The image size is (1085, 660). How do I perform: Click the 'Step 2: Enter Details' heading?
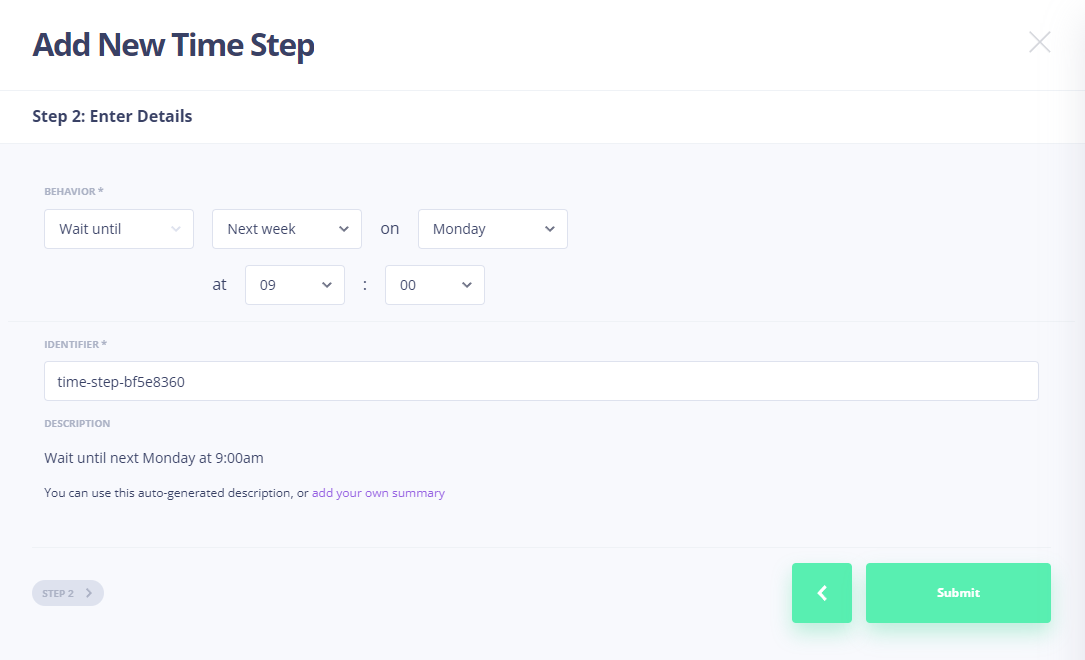click(x=112, y=116)
